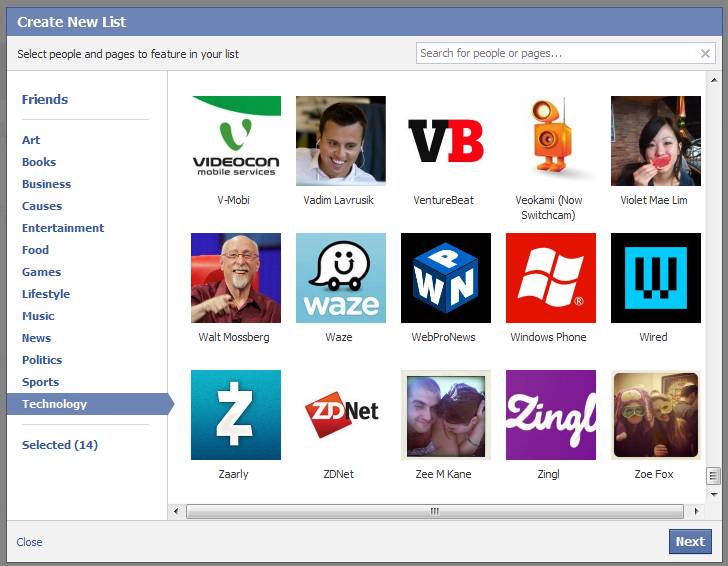Click the vertical scrollbar thumb
The image size is (728, 566).
coord(713,475)
